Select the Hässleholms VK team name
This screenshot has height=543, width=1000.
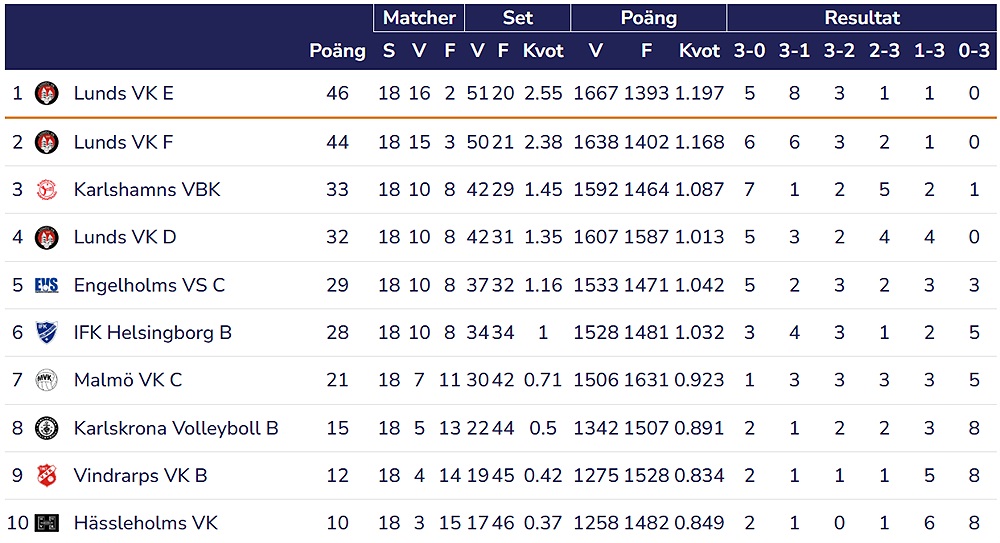[x=145, y=523]
